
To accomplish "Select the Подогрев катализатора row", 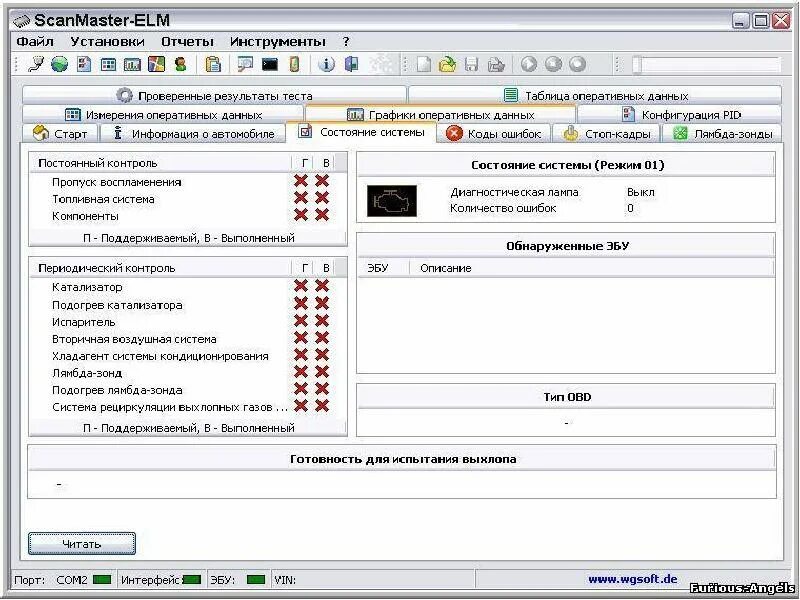I will point(188,305).
